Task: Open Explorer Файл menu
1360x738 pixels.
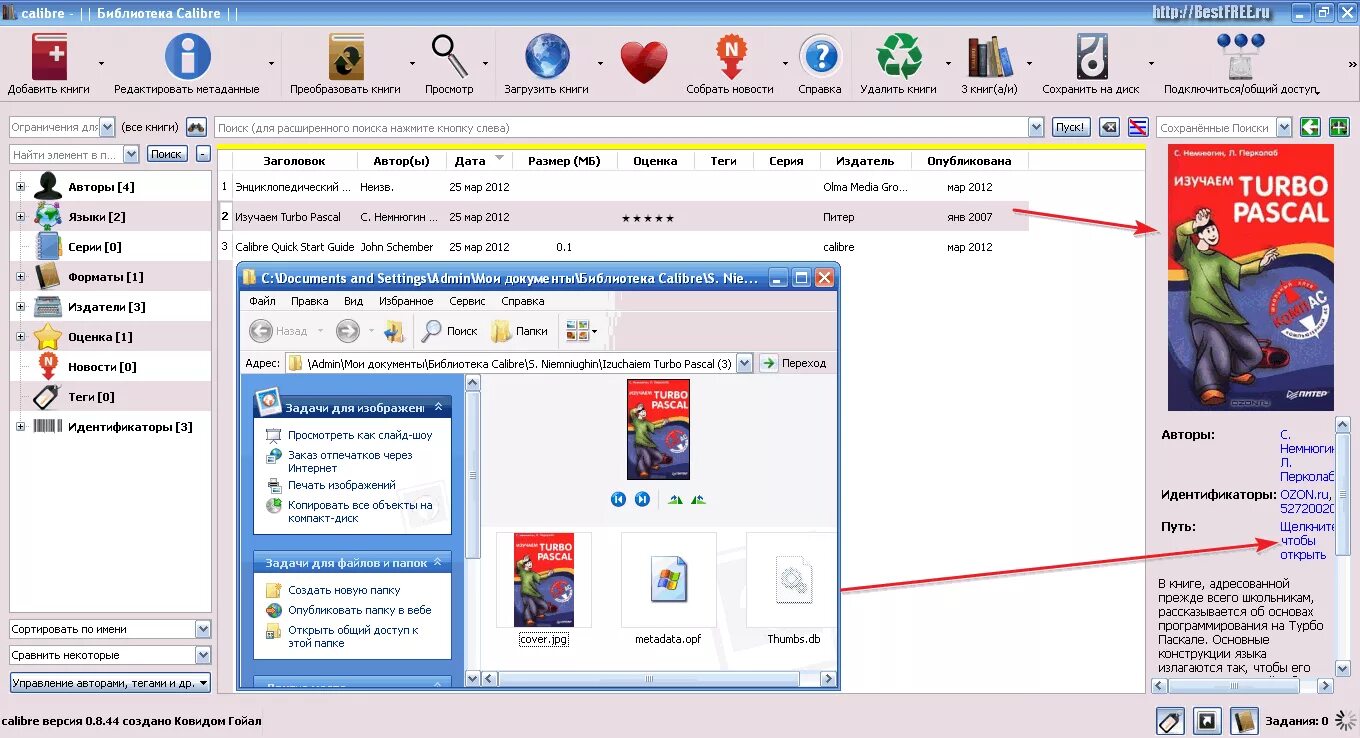Action: (263, 301)
